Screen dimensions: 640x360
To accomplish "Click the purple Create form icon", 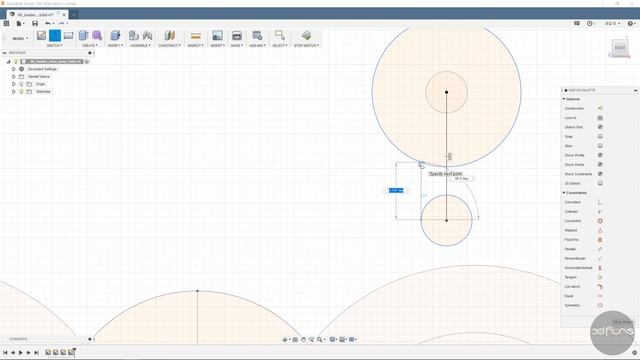I will coord(97,36).
